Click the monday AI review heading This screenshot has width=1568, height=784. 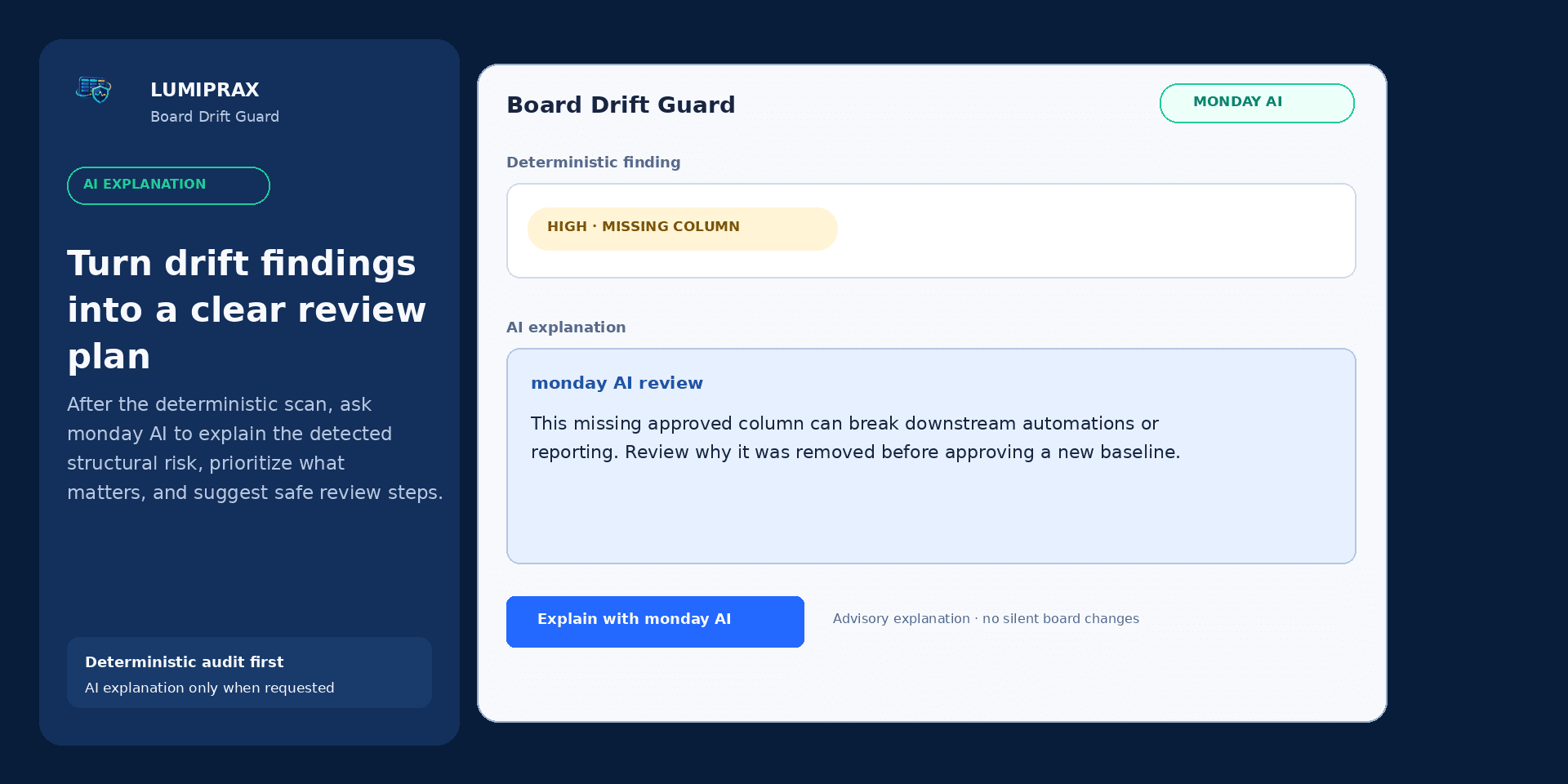(617, 383)
